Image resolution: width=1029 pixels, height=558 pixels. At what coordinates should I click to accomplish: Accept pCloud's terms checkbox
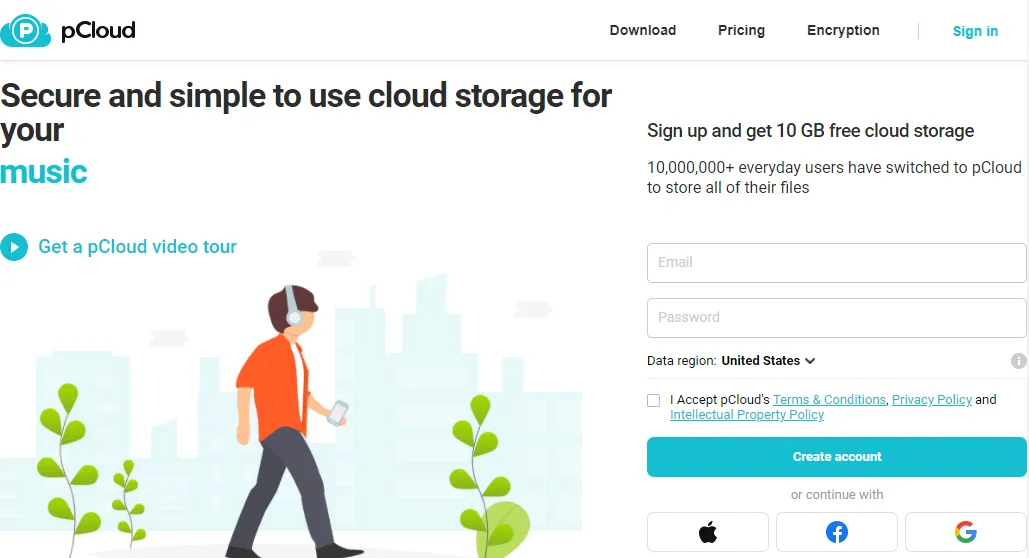654,400
